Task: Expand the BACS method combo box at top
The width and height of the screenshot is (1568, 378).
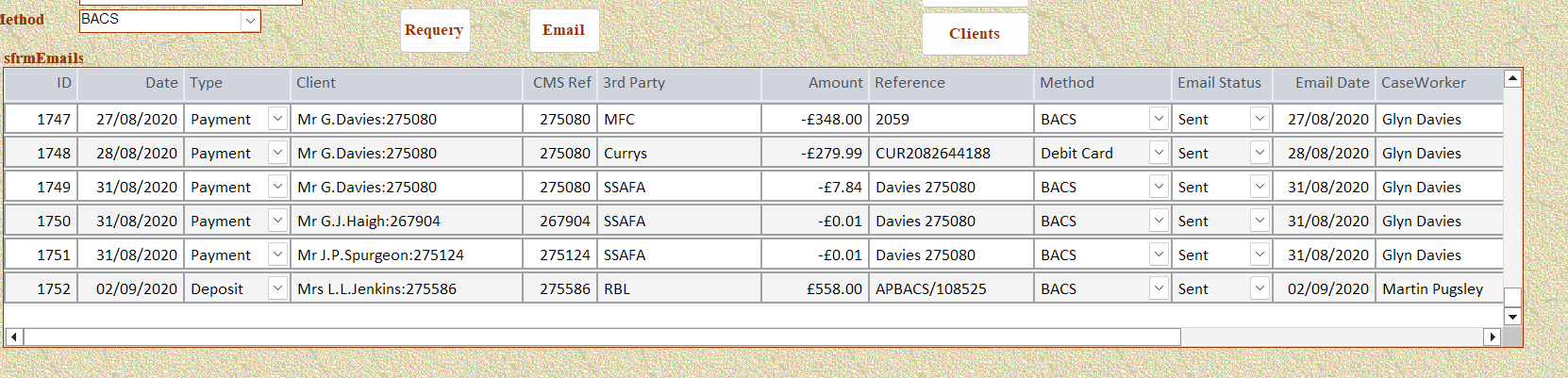Action: tap(250, 21)
